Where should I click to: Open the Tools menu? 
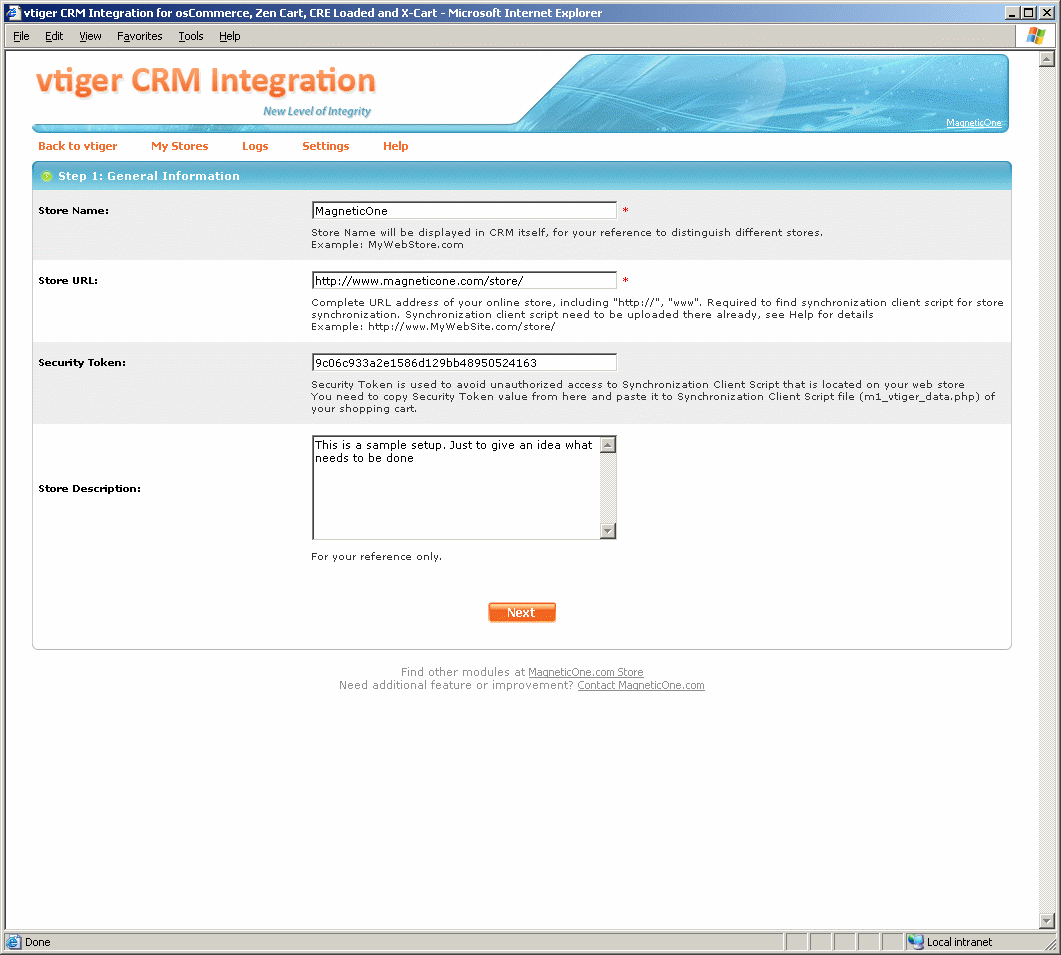(x=191, y=37)
